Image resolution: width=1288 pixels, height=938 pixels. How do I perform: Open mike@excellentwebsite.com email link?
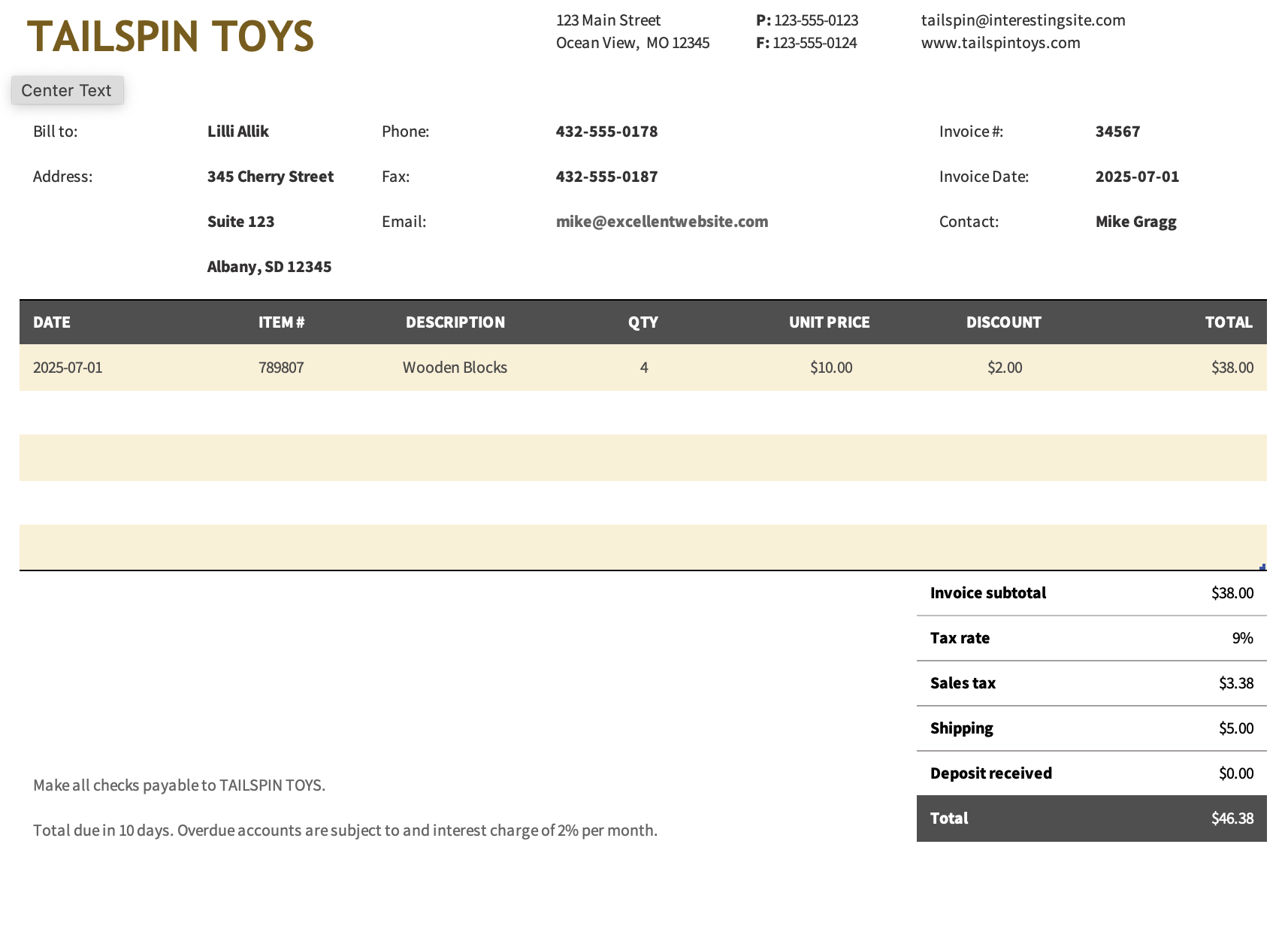661,222
